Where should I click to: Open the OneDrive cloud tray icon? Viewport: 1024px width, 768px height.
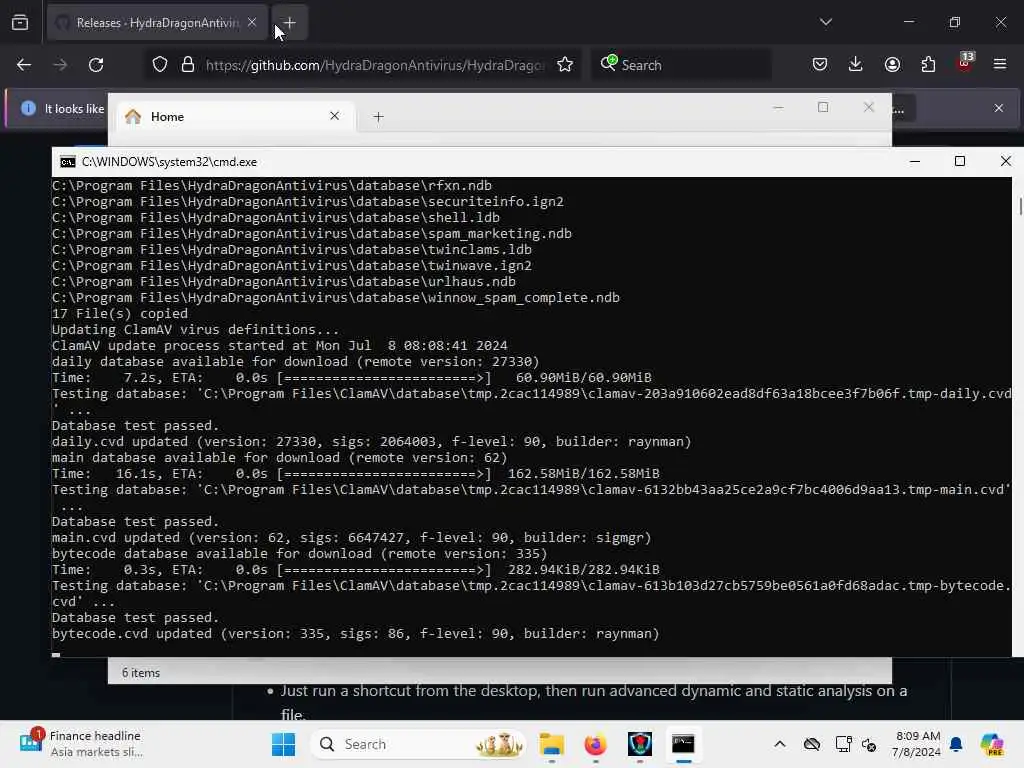812,744
